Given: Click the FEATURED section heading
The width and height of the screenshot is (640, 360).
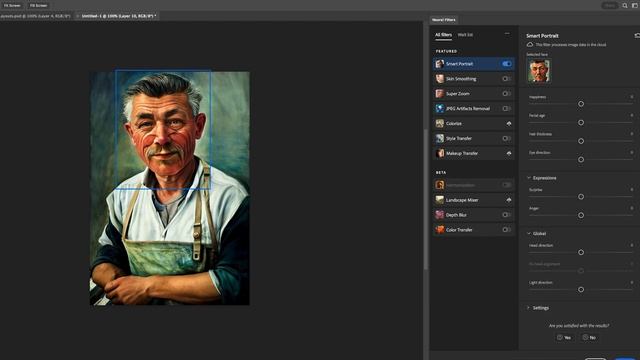Looking at the screenshot, I should click(x=447, y=51).
